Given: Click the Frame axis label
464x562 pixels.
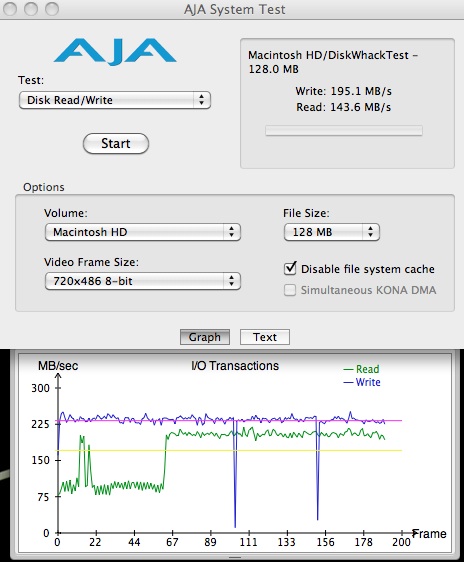Looking at the screenshot, I should pyautogui.click(x=429, y=534).
